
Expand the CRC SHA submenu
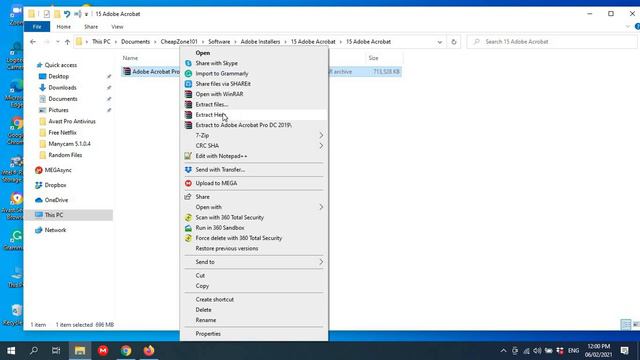tap(254, 146)
